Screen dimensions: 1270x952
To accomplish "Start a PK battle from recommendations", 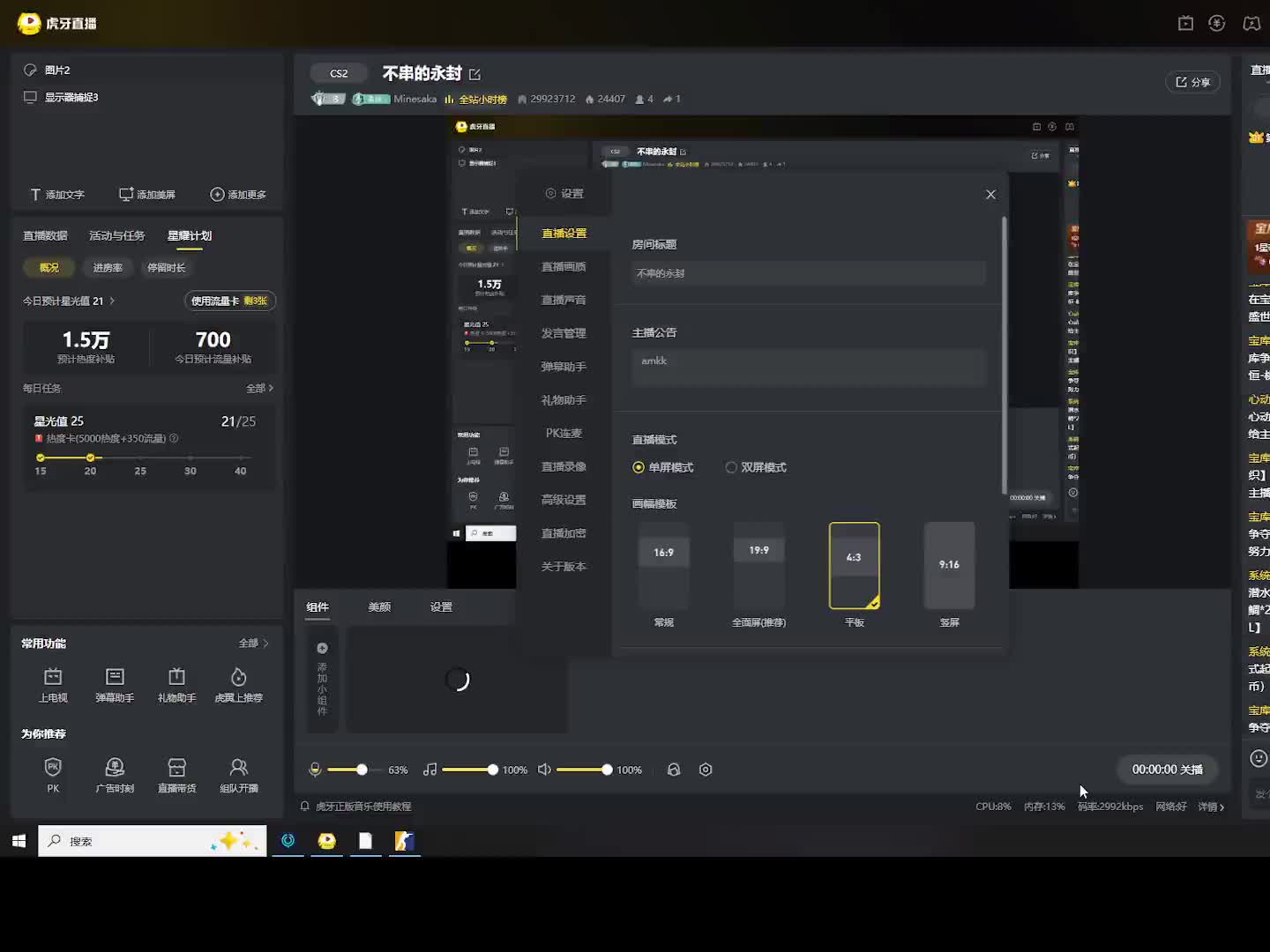I will point(53,768).
